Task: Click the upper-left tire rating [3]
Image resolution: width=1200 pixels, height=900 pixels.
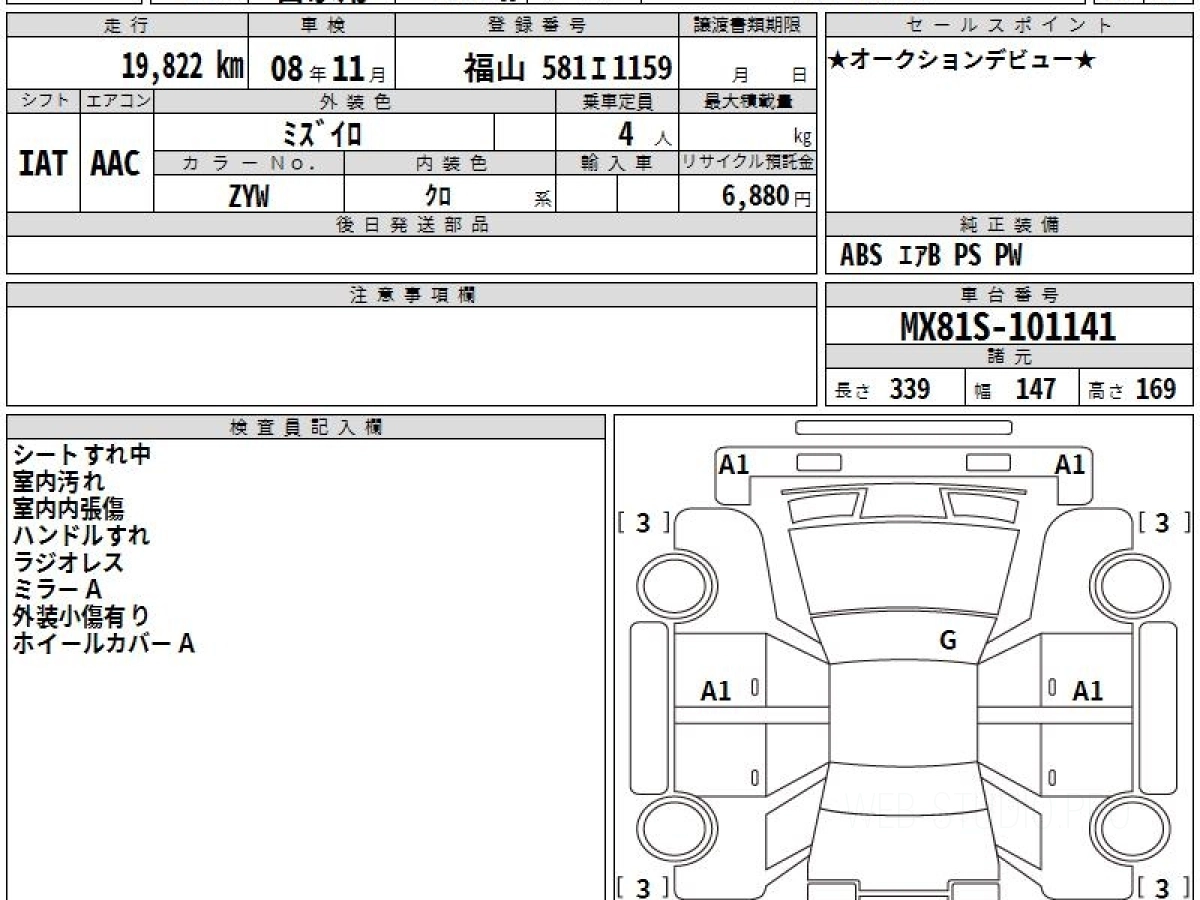Action: tap(644, 523)
